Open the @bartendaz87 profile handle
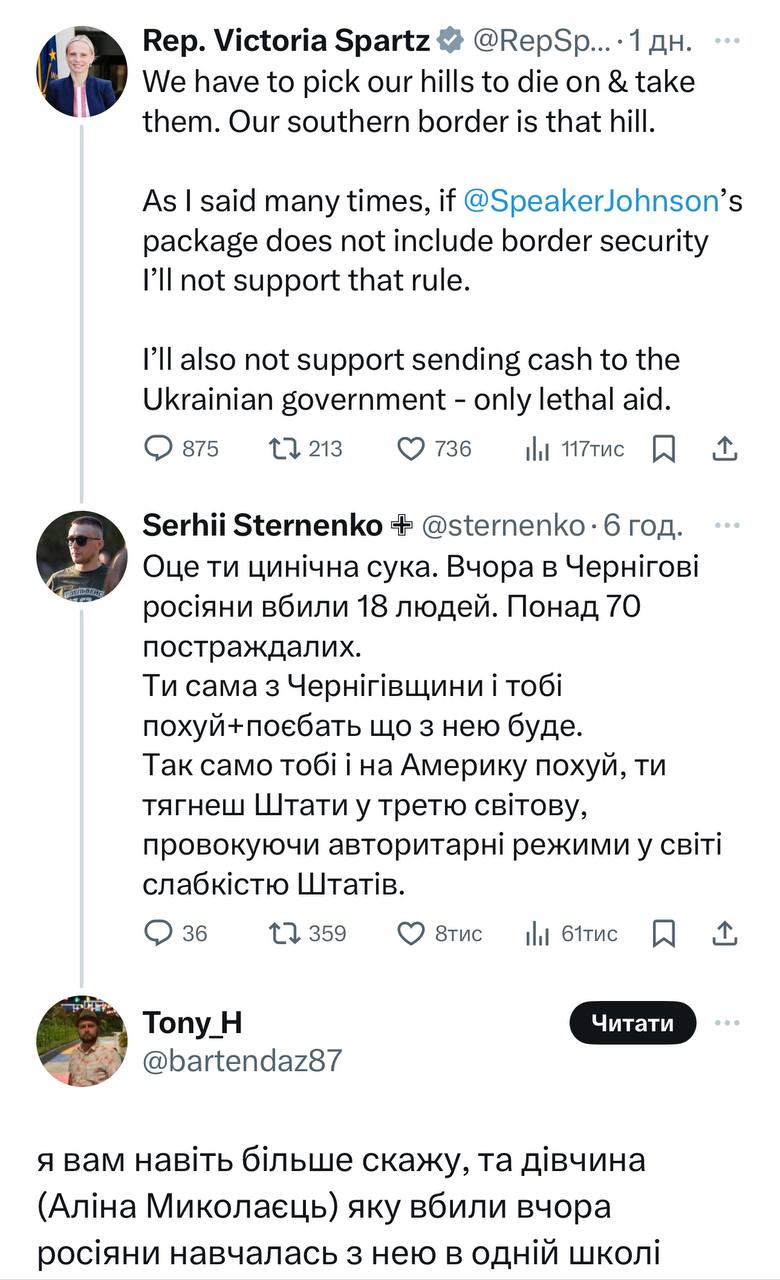Viewport: 780px width, 1280px height. [x=242, y=1060]
